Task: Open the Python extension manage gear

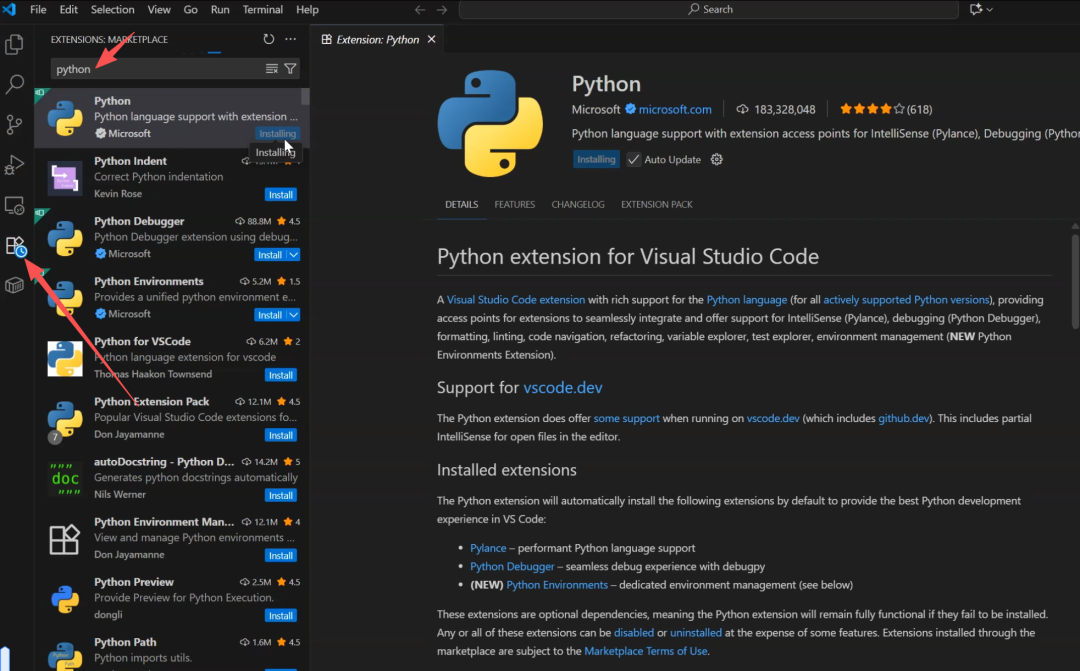Action: (x=716, y=160)
